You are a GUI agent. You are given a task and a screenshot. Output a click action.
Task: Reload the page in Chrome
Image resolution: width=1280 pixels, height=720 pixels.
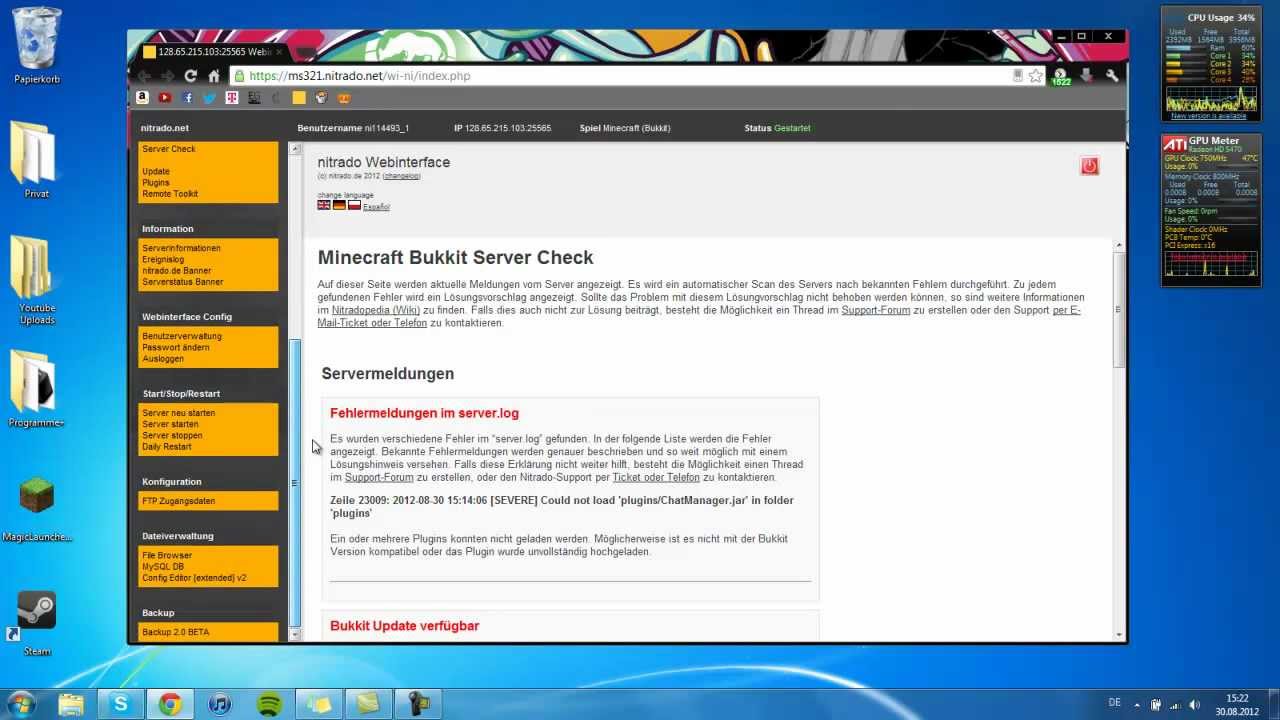click(190, 76)
